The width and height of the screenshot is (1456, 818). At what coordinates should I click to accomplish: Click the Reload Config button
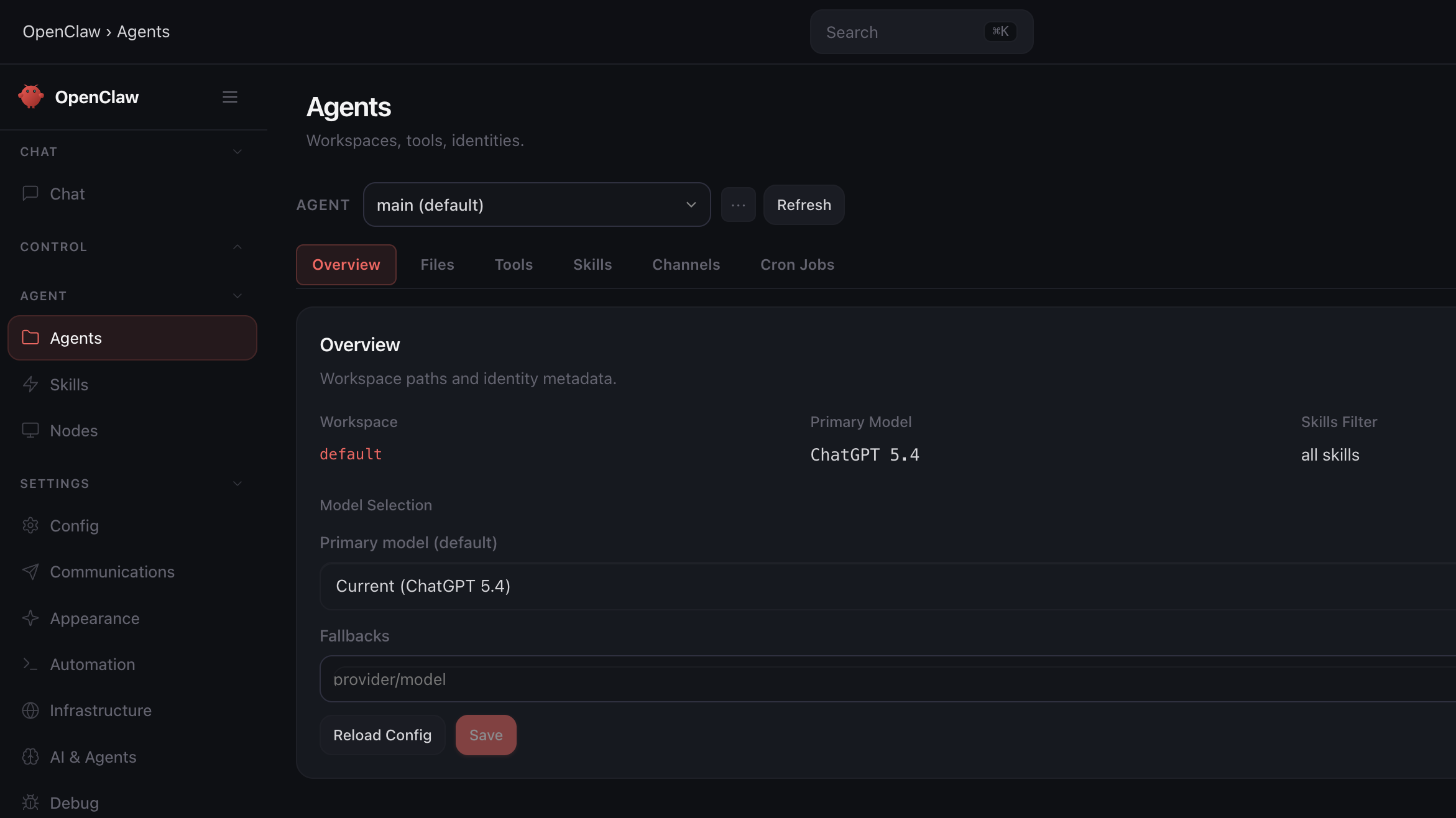click(x=382, y=735)
